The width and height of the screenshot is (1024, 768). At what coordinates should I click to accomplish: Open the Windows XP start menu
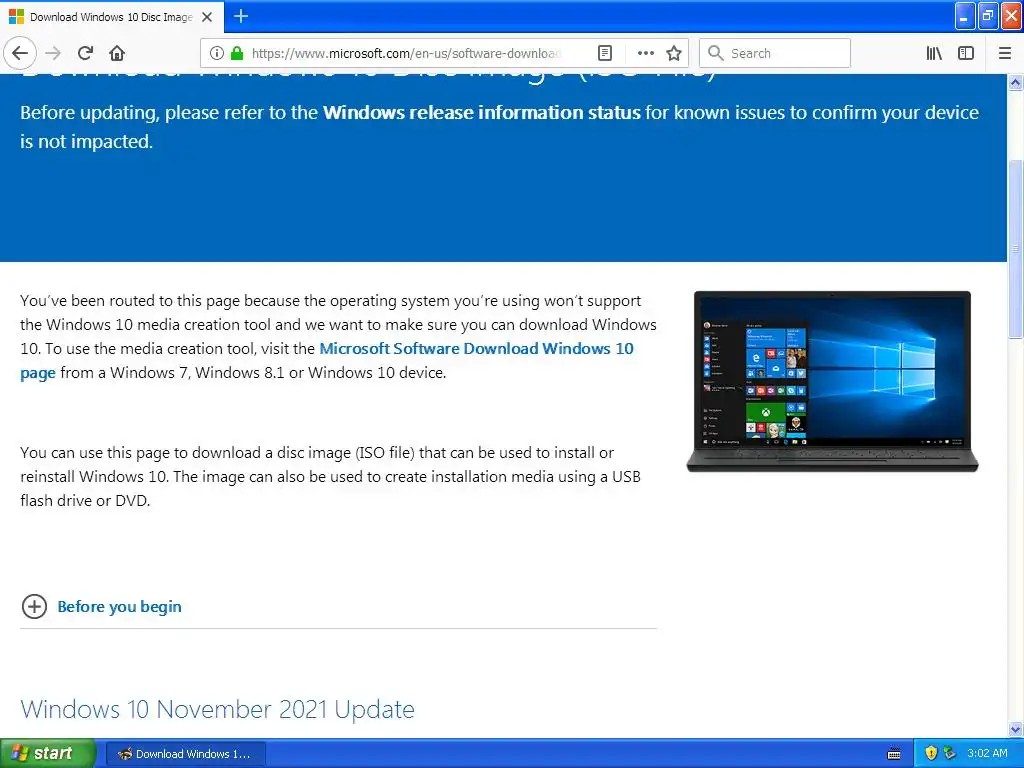[x=48, y=754]
